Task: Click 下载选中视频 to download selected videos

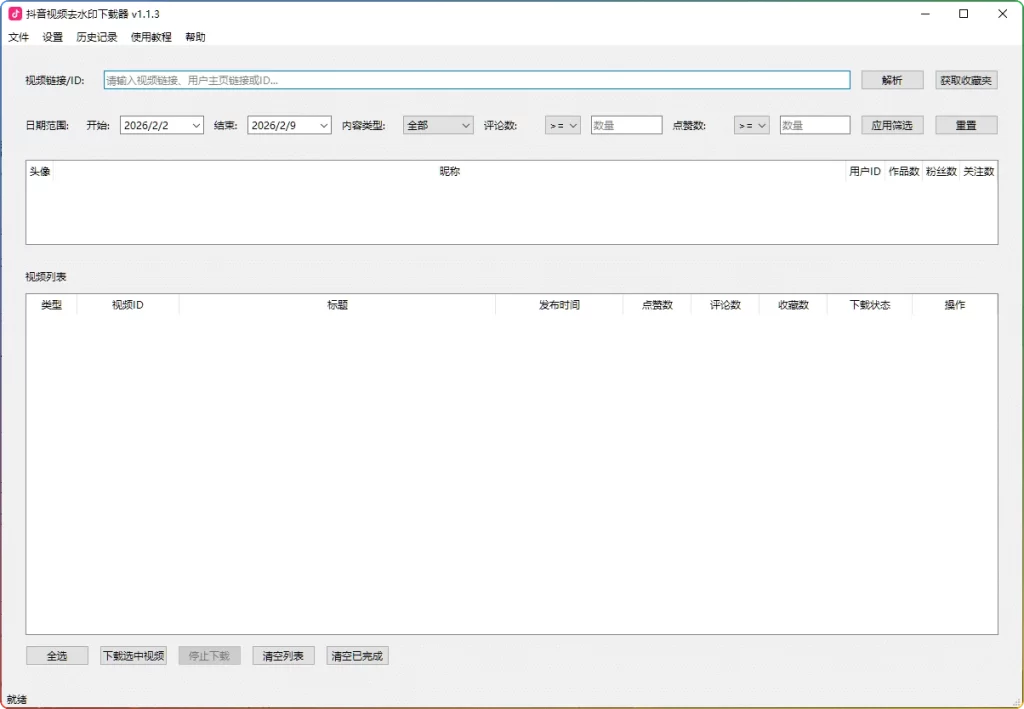Action: pos(133,655)
